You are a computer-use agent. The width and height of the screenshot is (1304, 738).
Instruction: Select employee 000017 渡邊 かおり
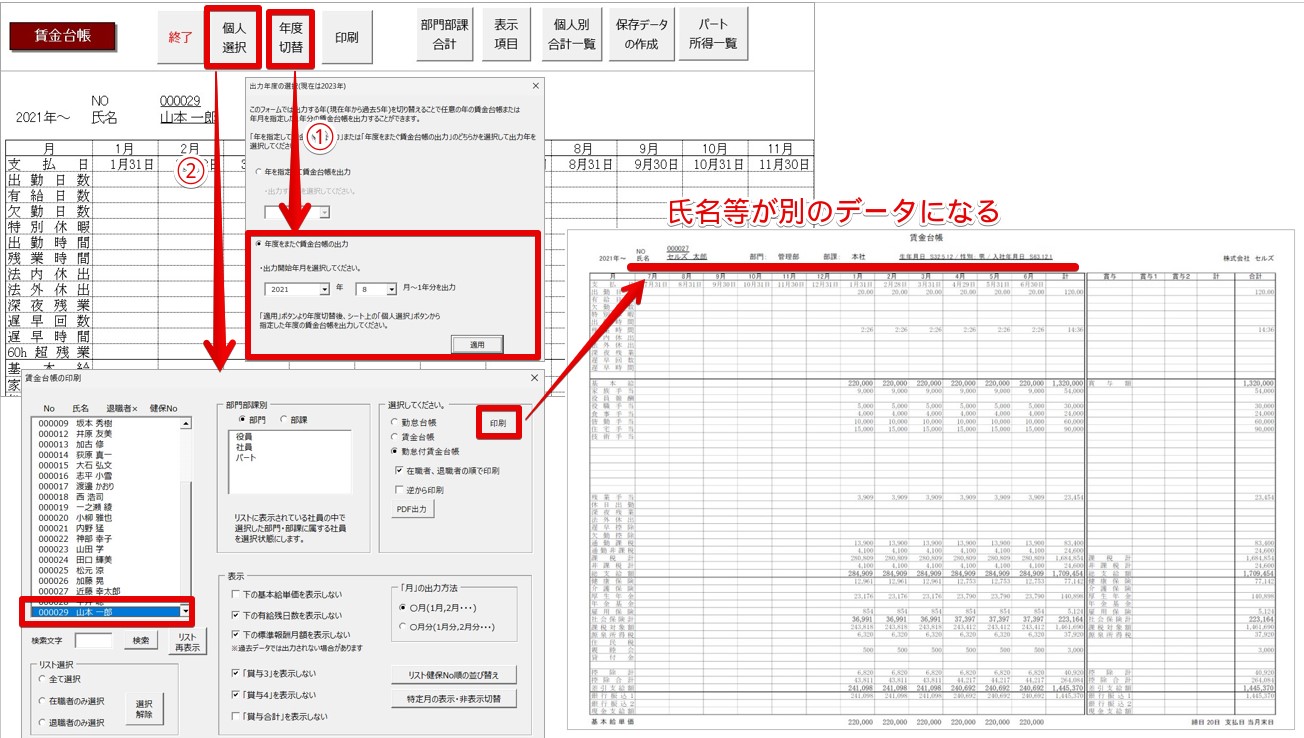point(107,487)
